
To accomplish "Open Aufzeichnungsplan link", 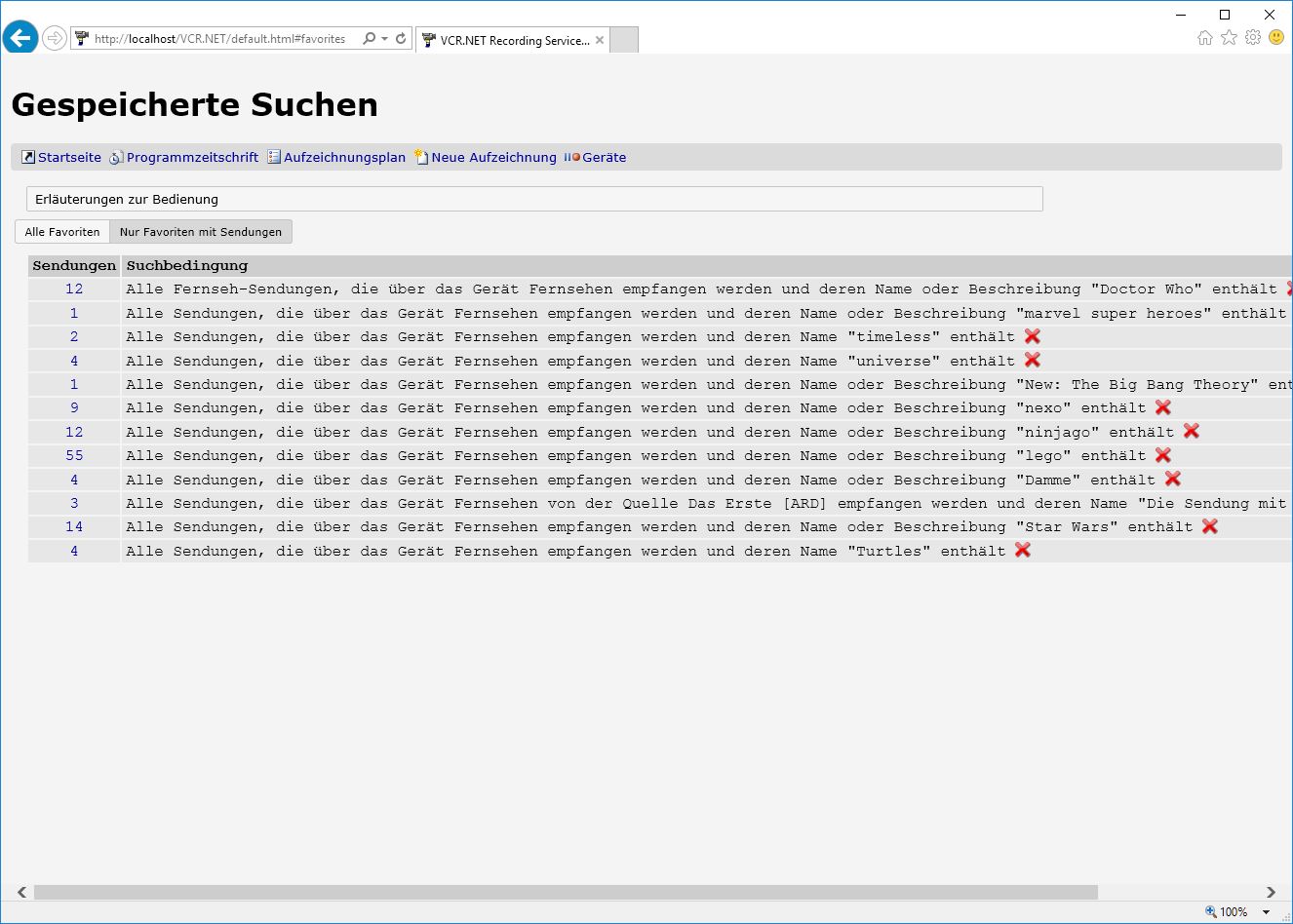I will [344, 157].
